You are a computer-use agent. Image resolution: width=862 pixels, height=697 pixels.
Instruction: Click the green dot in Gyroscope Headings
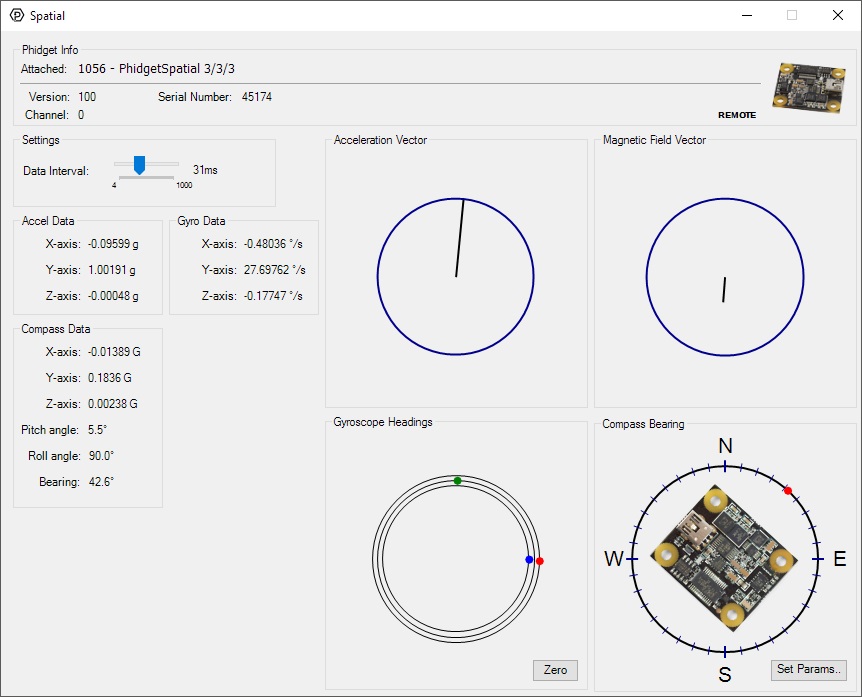457,481
